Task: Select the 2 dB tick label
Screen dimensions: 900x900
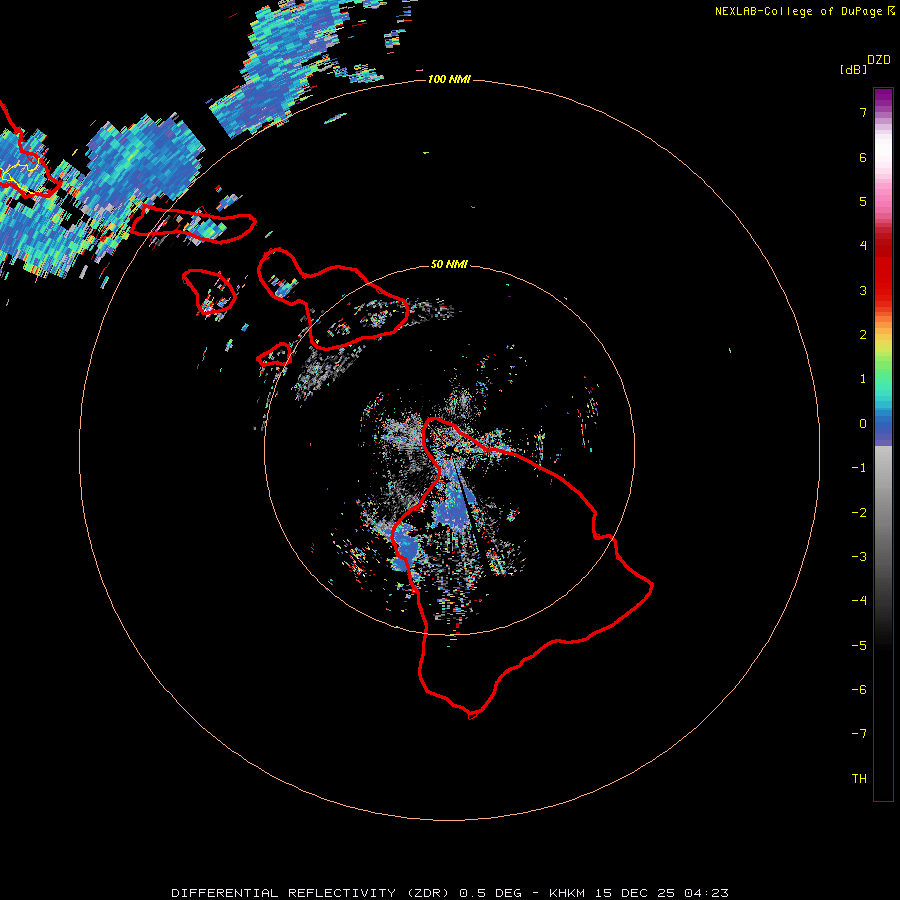Action: (x=863, y=335)
